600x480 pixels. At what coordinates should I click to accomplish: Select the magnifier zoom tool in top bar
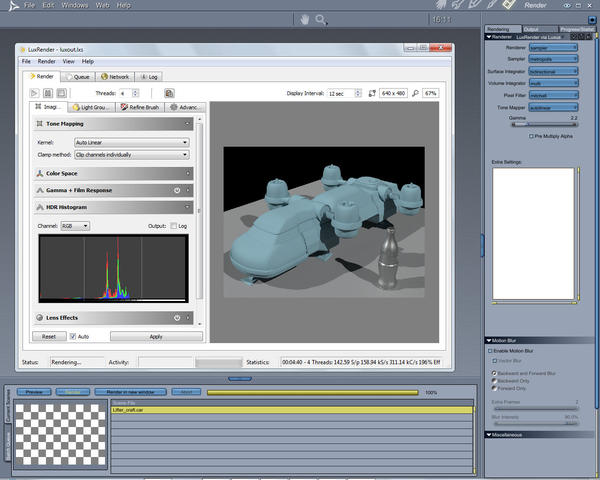[x=321, y=19]
